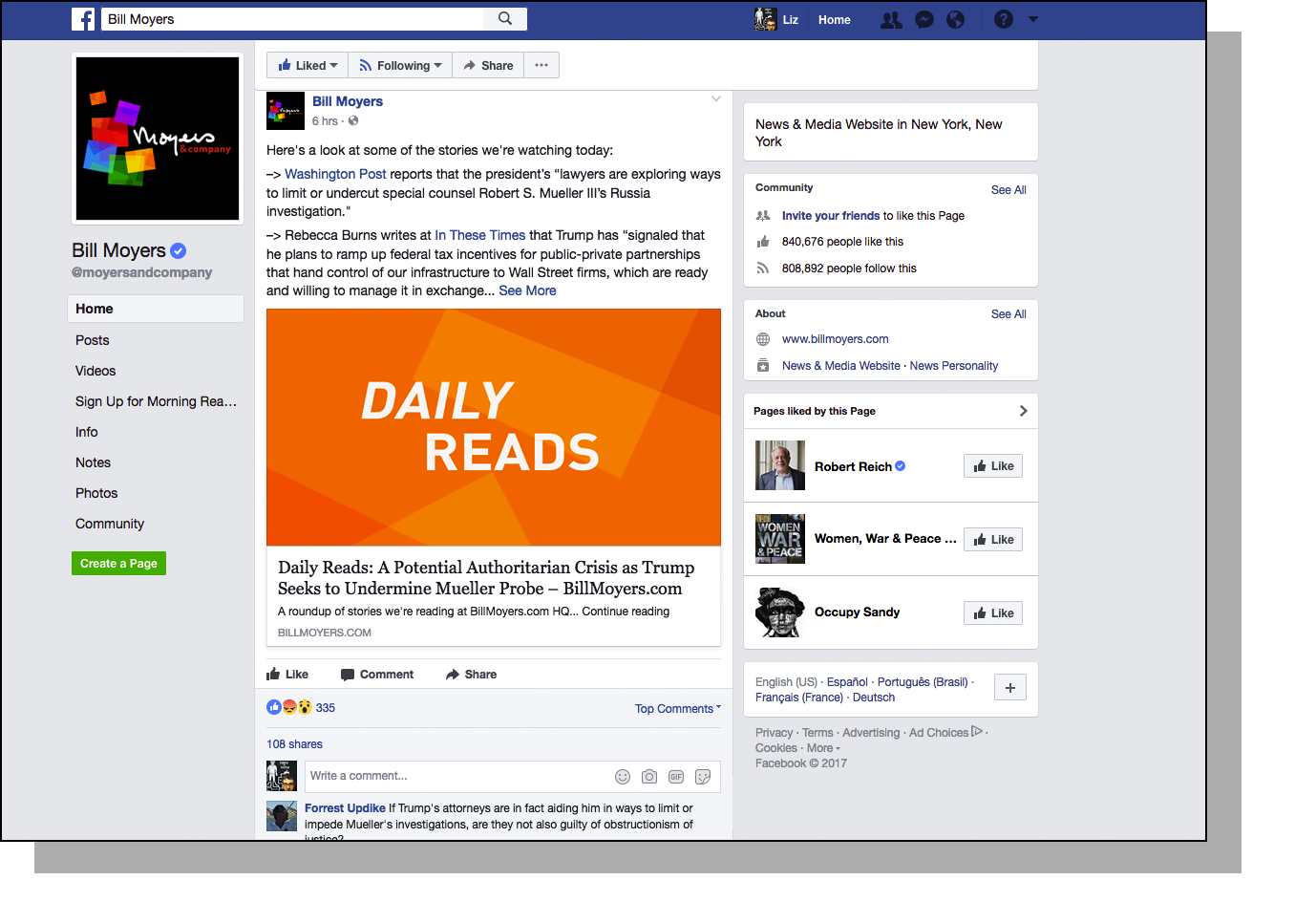The image size is (1316, 902).
Task: Click See All in Community section
Action: [x=1008, y=190]
